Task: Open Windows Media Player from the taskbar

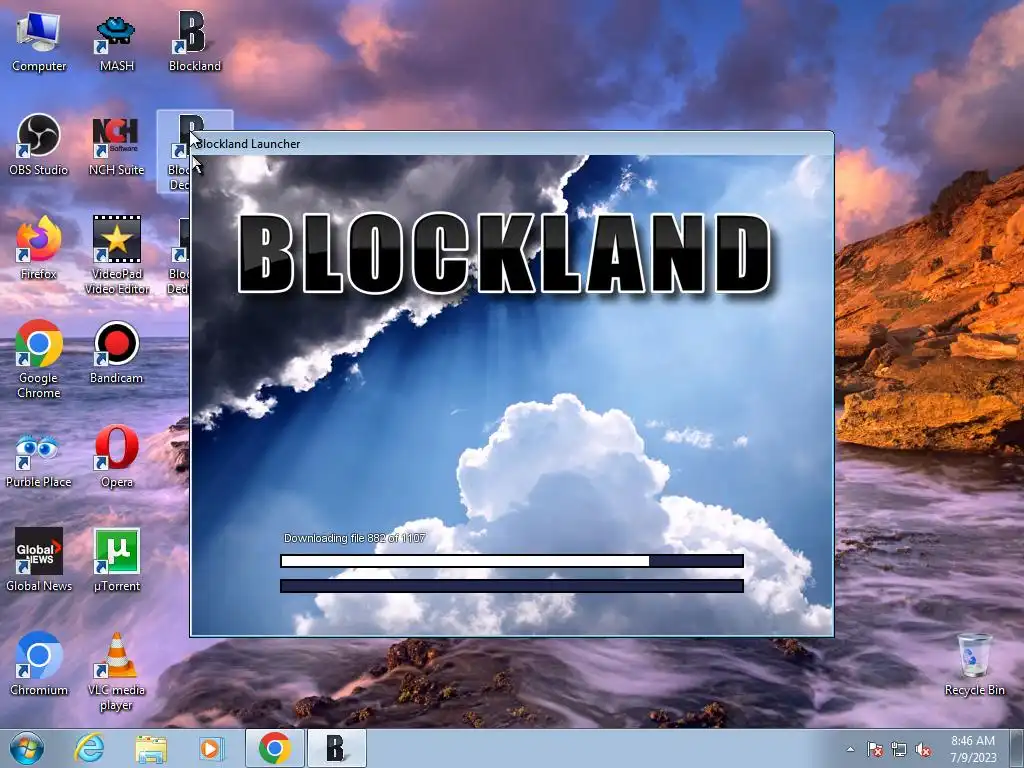Action: 211,748
